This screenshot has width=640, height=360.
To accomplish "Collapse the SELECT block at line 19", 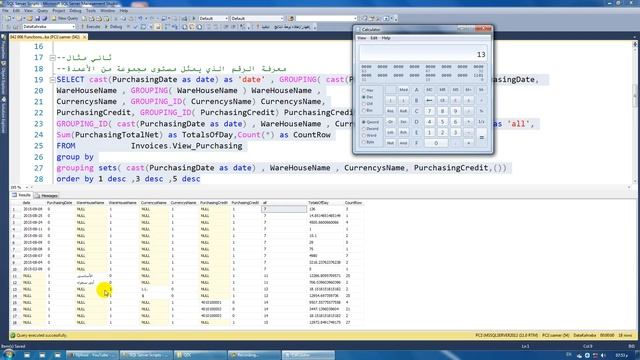I will coord(52,80).
